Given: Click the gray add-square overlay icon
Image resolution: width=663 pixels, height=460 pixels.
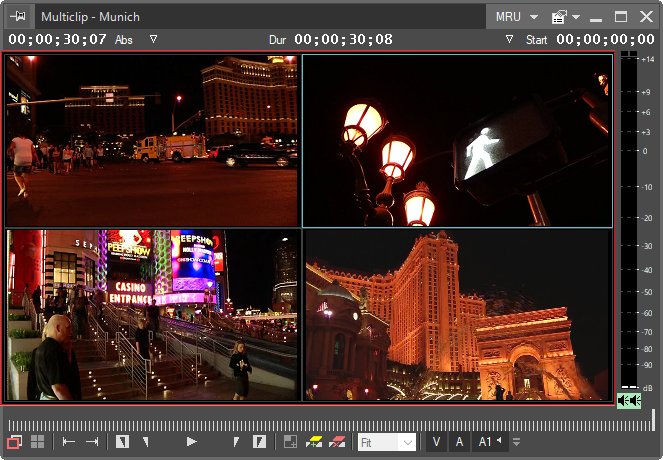Looking at the screenshot, I should click(290, 442).
